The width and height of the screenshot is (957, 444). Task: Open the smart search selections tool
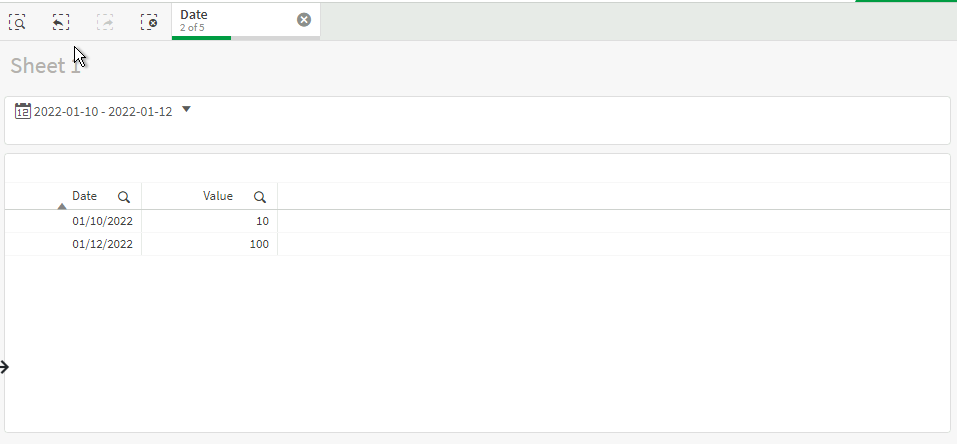pos(17,23)
